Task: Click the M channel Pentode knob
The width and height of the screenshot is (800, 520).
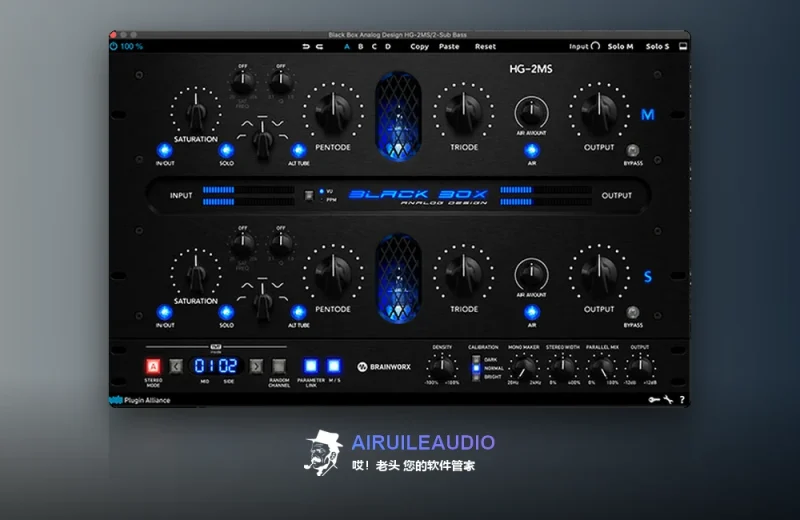Action: [333, 111]
